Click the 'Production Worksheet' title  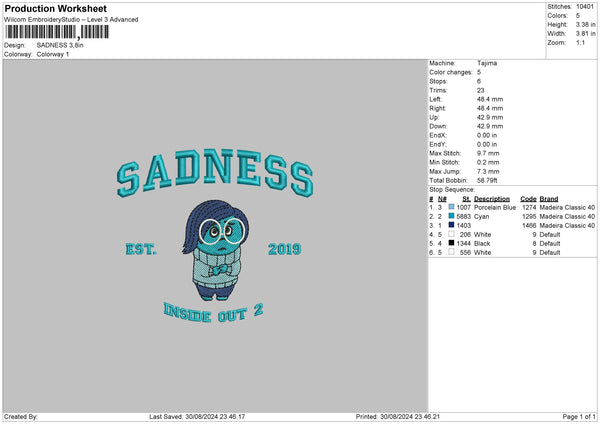55,8
